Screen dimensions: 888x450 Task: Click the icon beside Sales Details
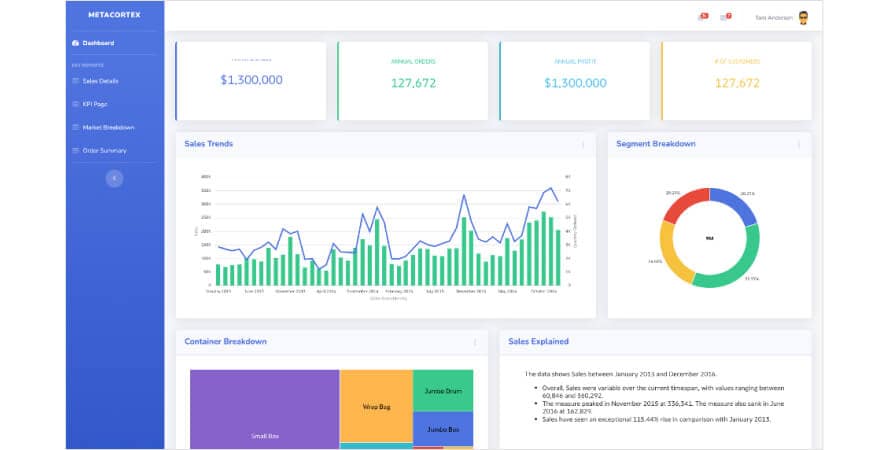[x=75, y=80]
